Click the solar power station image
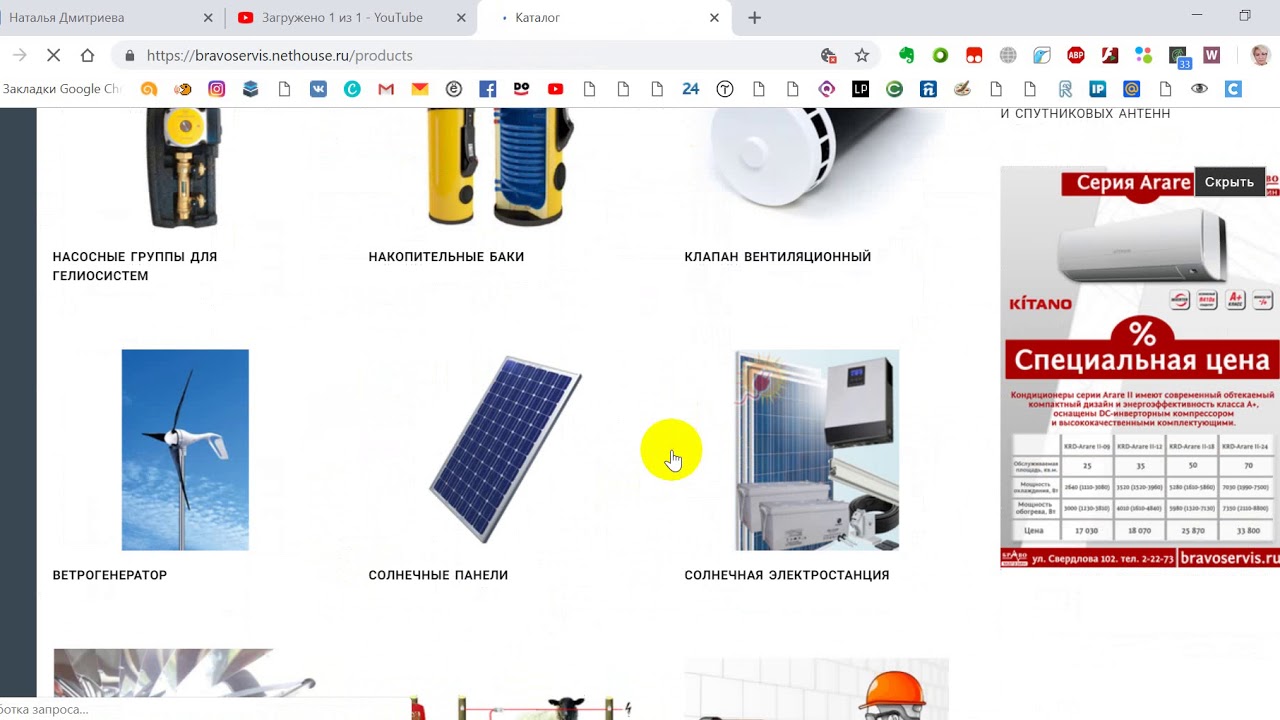The height and width of the screenshot is (720, 1280). pyautogui.click(x=817, y=450)
